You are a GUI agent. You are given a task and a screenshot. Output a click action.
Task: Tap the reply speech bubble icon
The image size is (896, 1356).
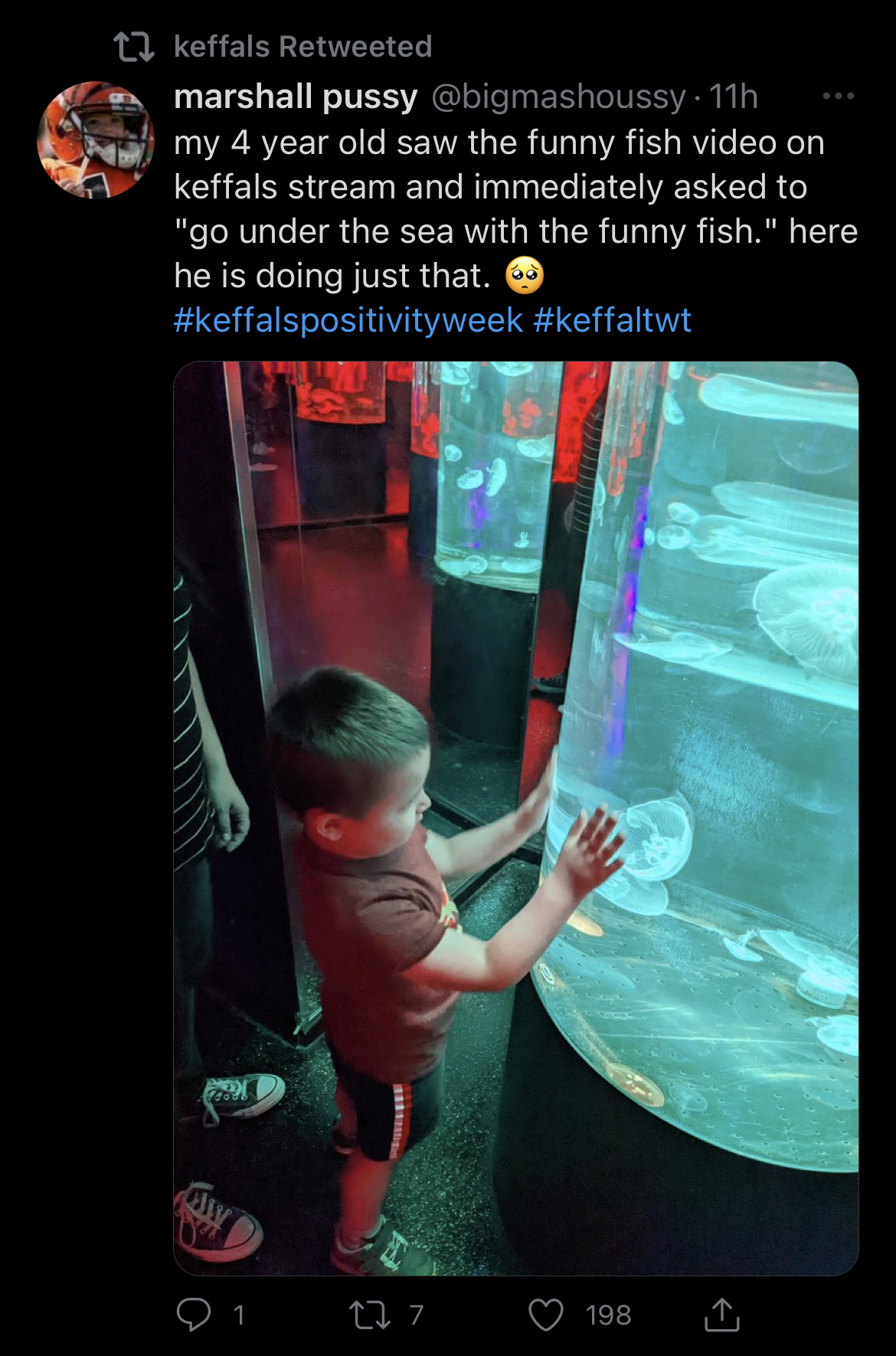(x=193, y=1315)
